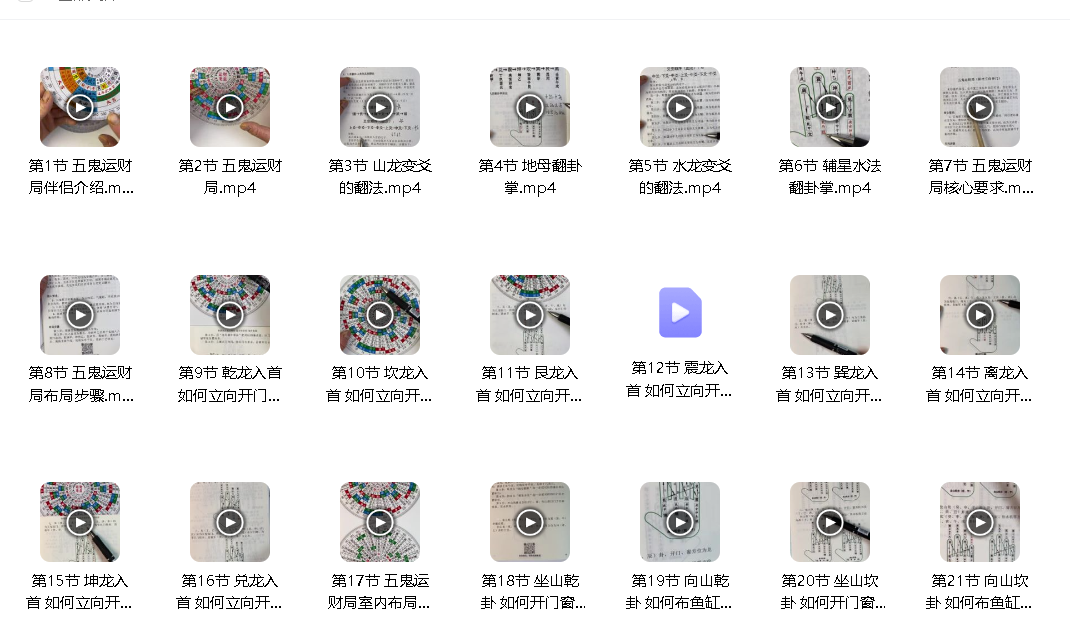Click the purple video file icon for 第12节
Viewport: 1070px width, 628px height.
[x=680, y=313]
